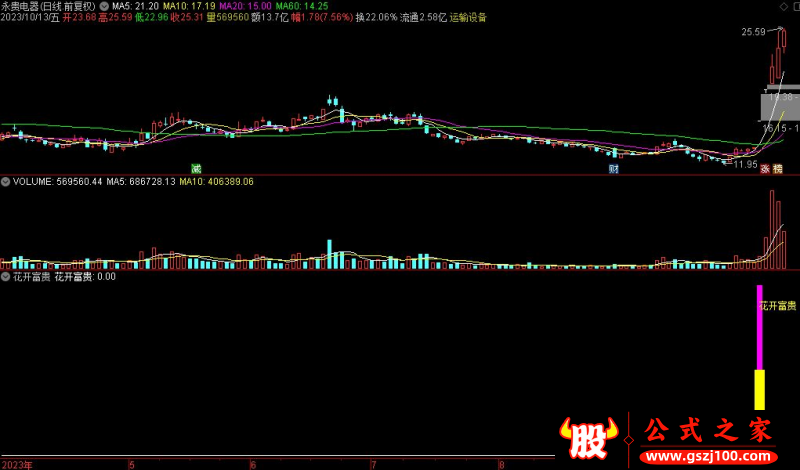Click the volume MA5: 686728.13 label
Viewport: 800px width, 470px height.
click(x=141, y=182)
